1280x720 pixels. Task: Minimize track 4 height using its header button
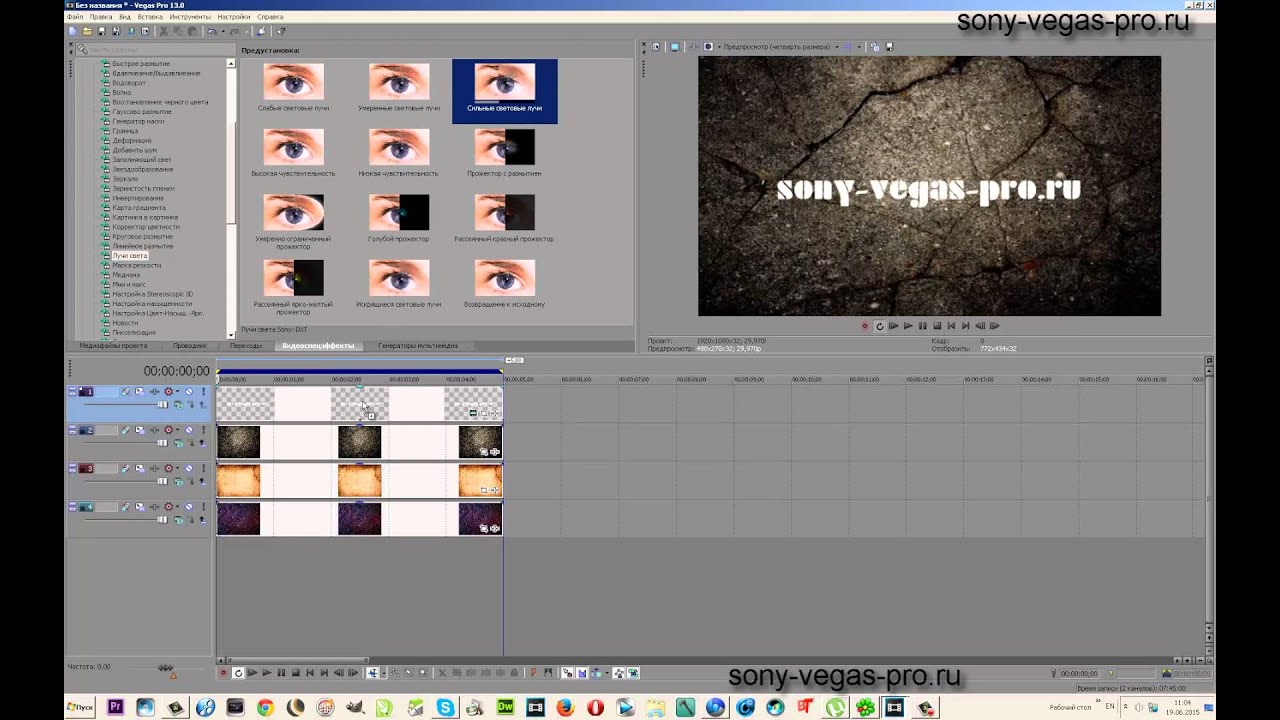click(x=72, y=504)
